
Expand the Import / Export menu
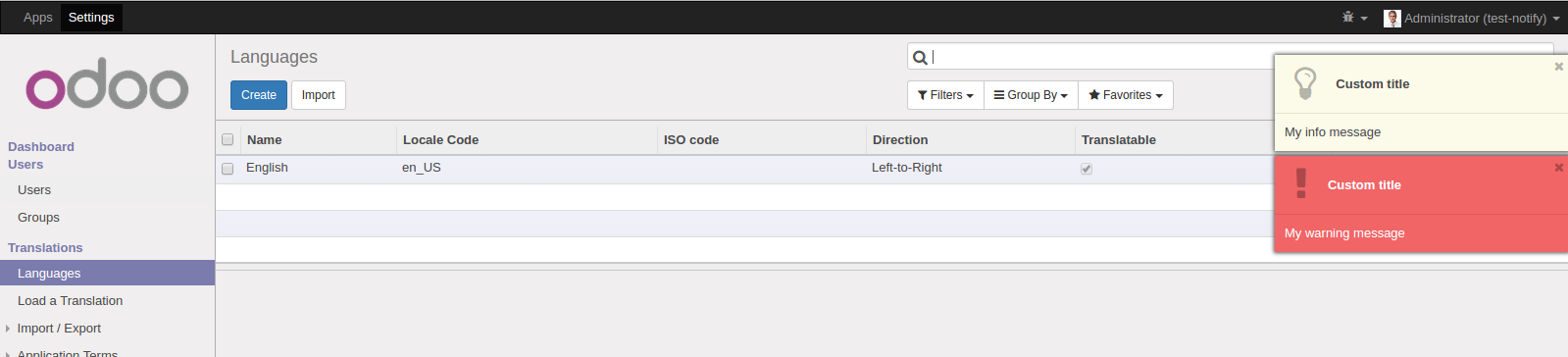(59, 329)
